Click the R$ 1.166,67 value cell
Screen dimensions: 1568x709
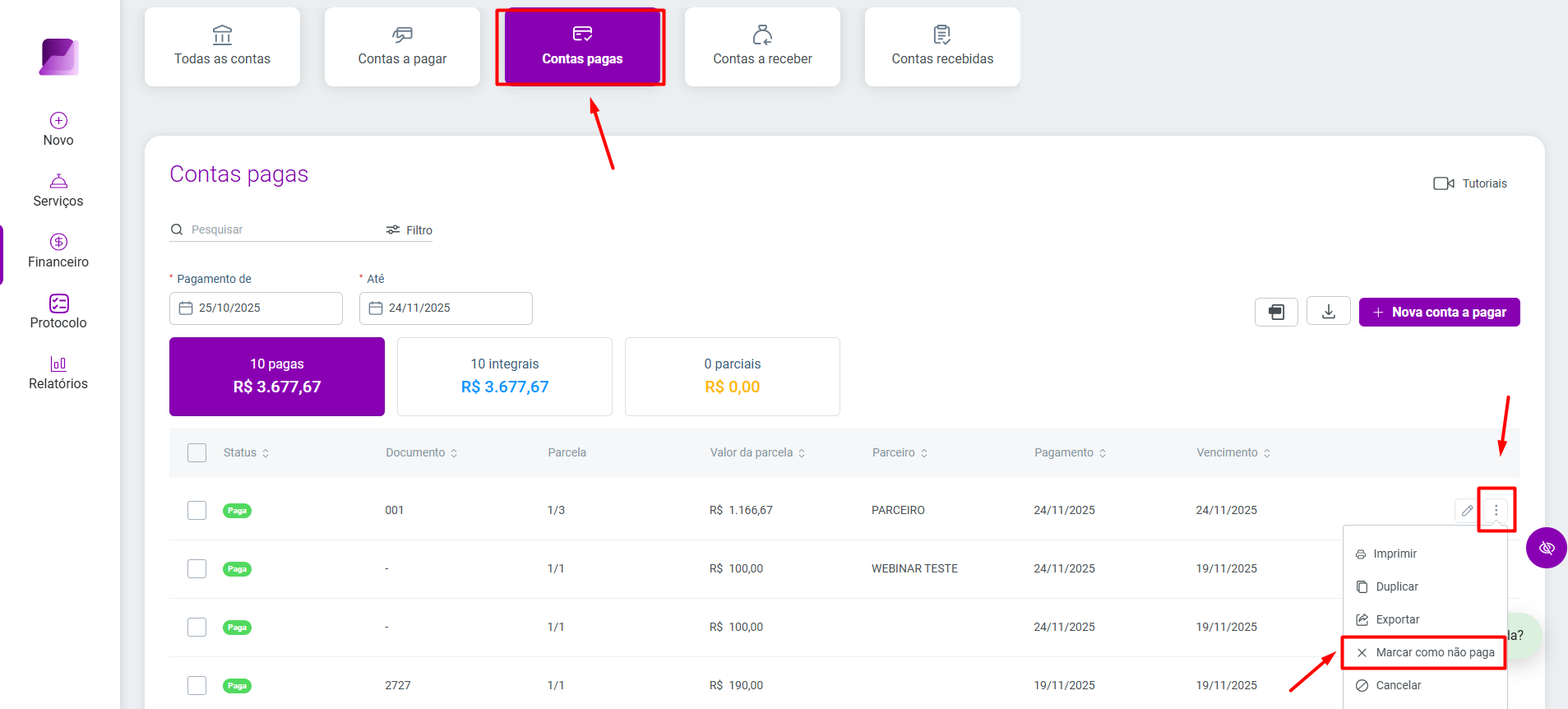click(x=741, y=510)
